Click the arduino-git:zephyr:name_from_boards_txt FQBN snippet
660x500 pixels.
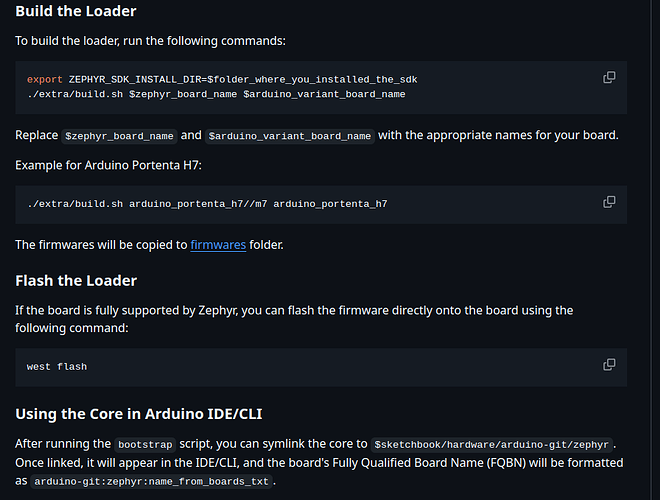click(151, 481)
